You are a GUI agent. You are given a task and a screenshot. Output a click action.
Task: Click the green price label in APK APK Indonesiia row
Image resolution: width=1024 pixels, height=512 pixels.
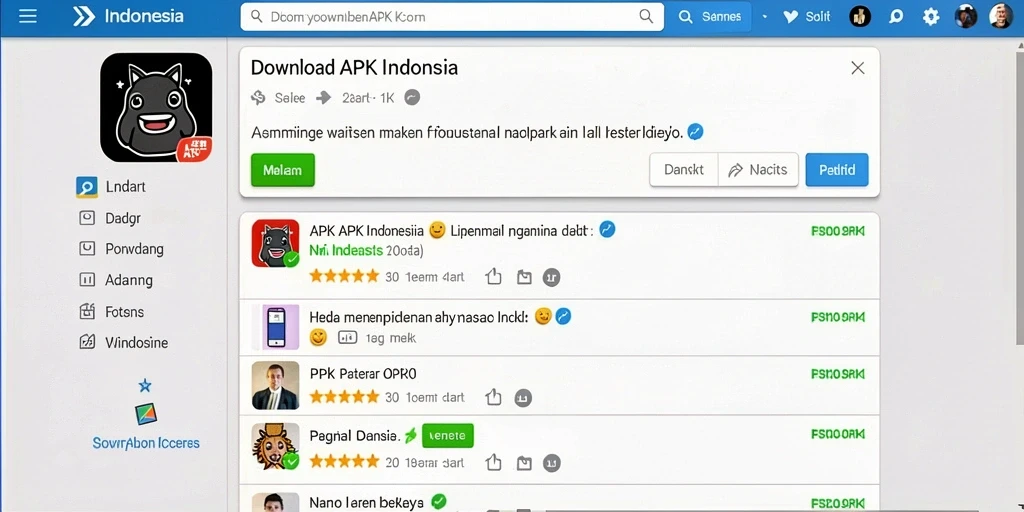coord(838,231)
